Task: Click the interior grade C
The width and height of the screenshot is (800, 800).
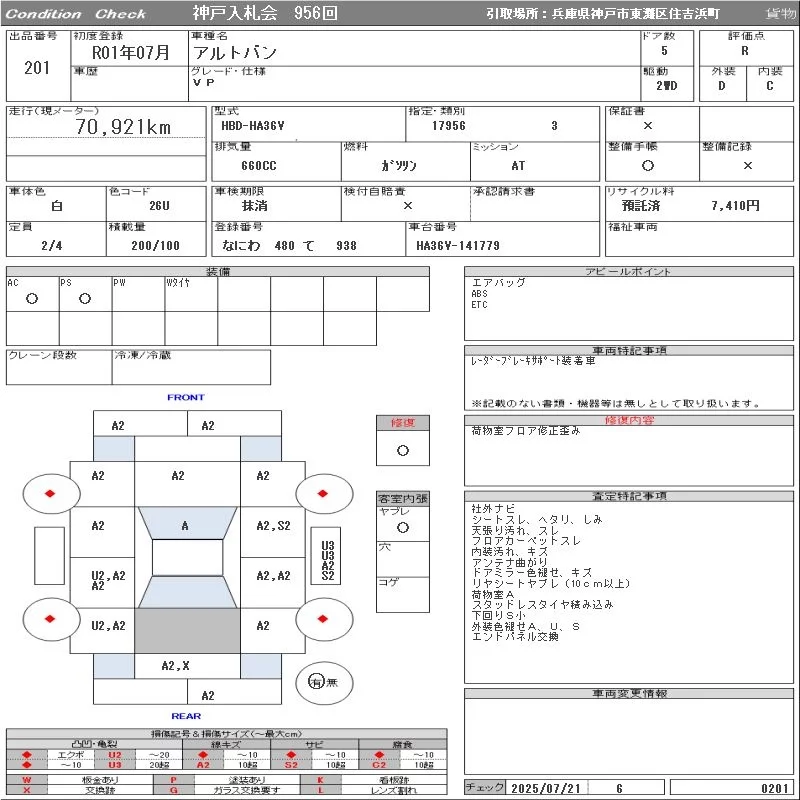Action: [770, 86]
